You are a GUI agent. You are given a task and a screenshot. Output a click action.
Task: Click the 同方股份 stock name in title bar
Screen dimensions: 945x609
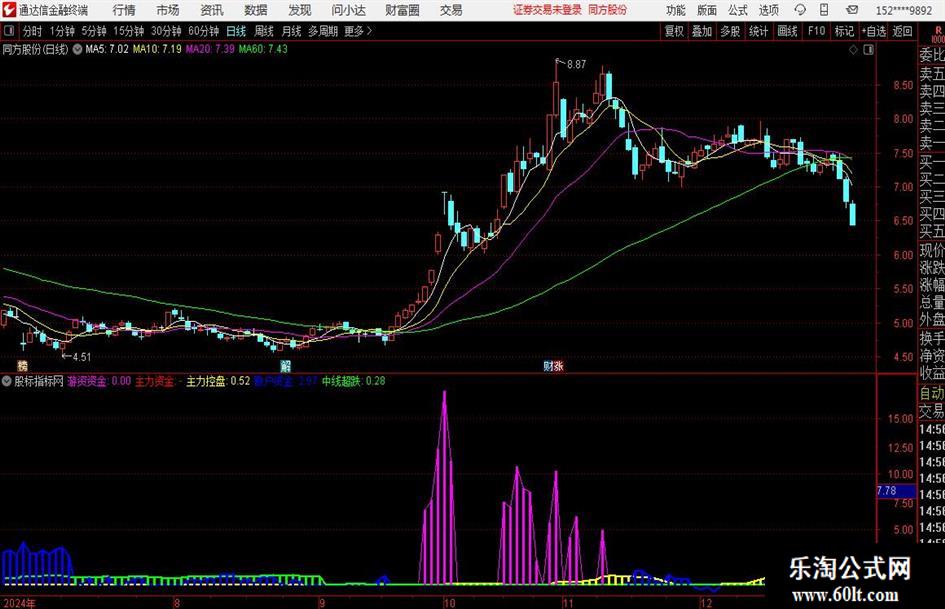coord(608,10)
